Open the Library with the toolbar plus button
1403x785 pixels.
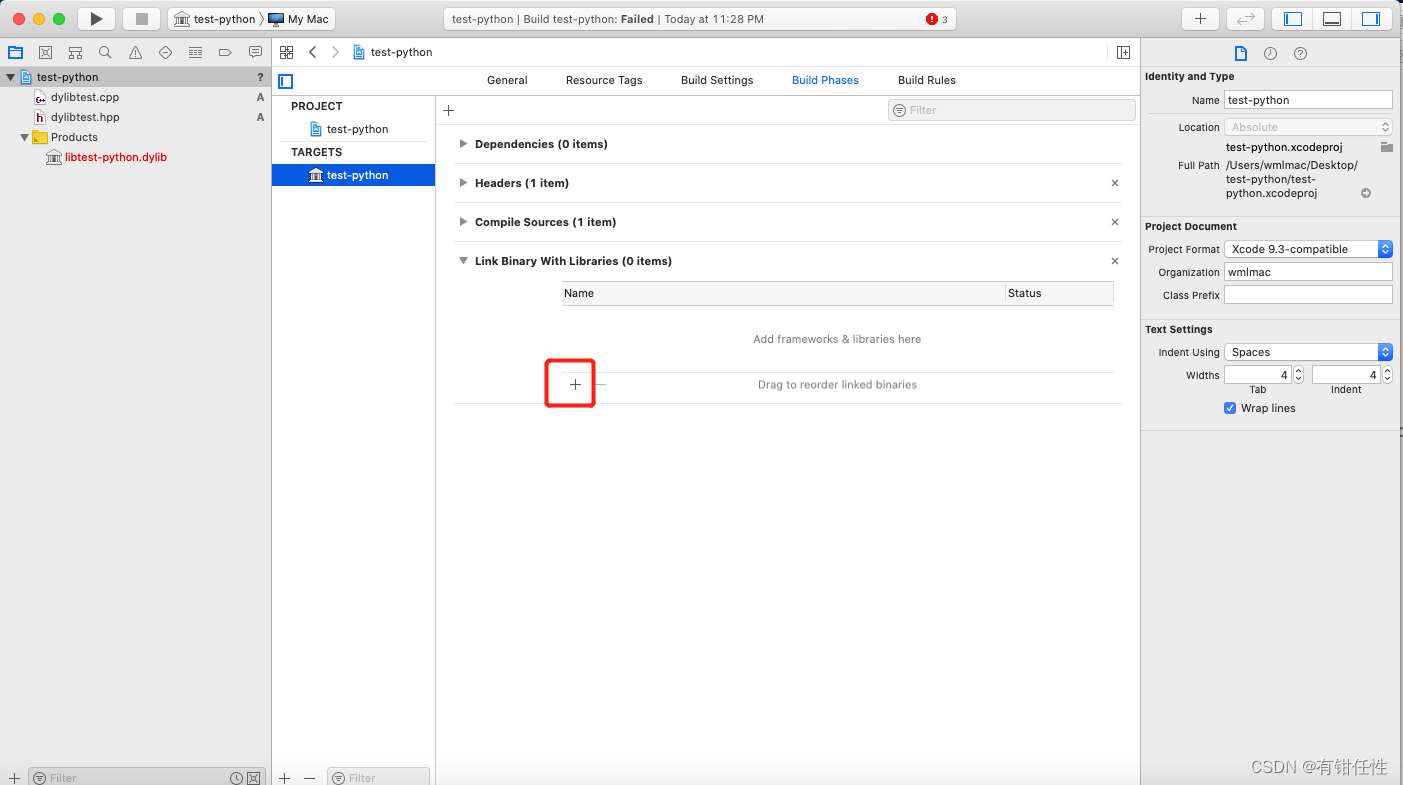(1200, 19)
